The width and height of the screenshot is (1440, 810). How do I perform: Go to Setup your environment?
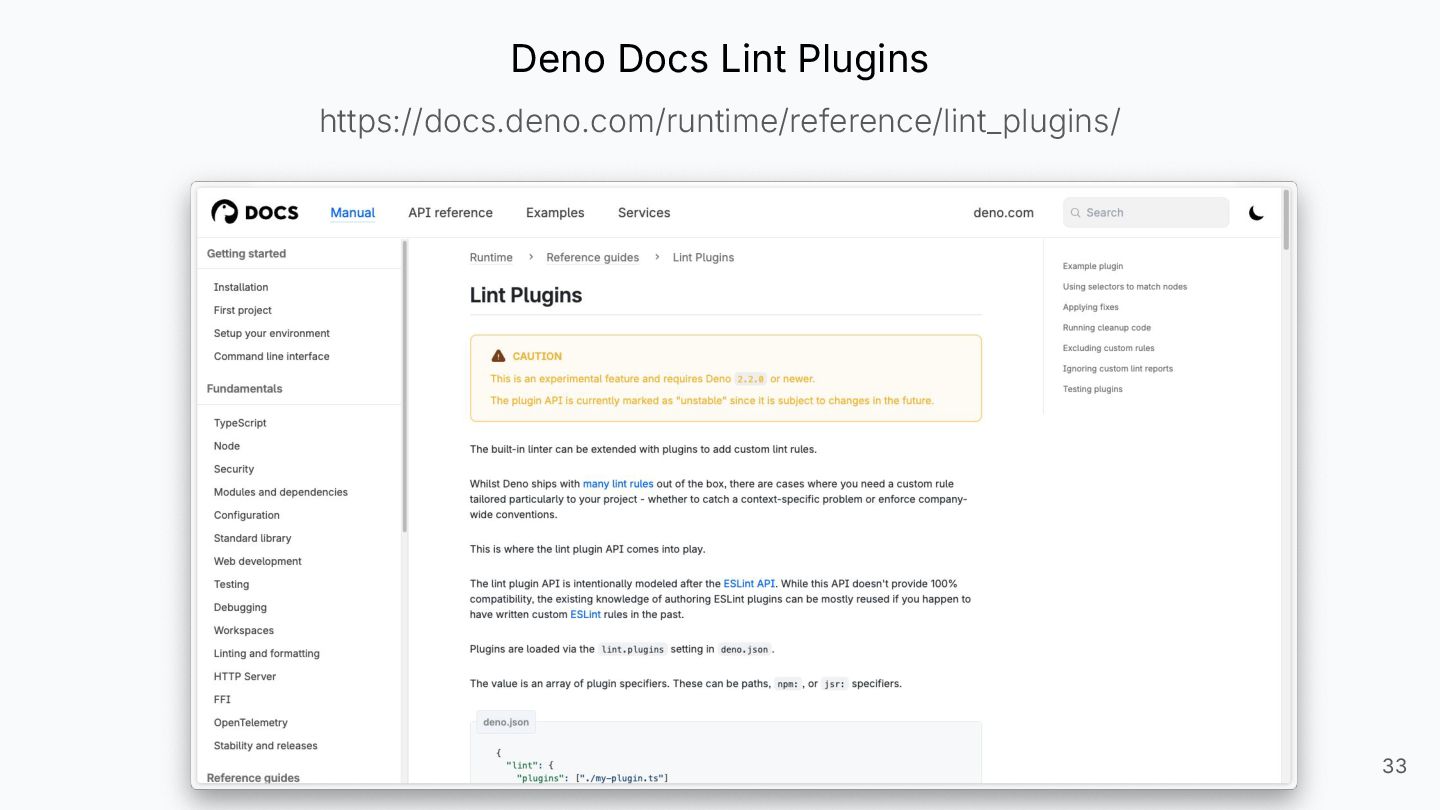click(272, 333)
